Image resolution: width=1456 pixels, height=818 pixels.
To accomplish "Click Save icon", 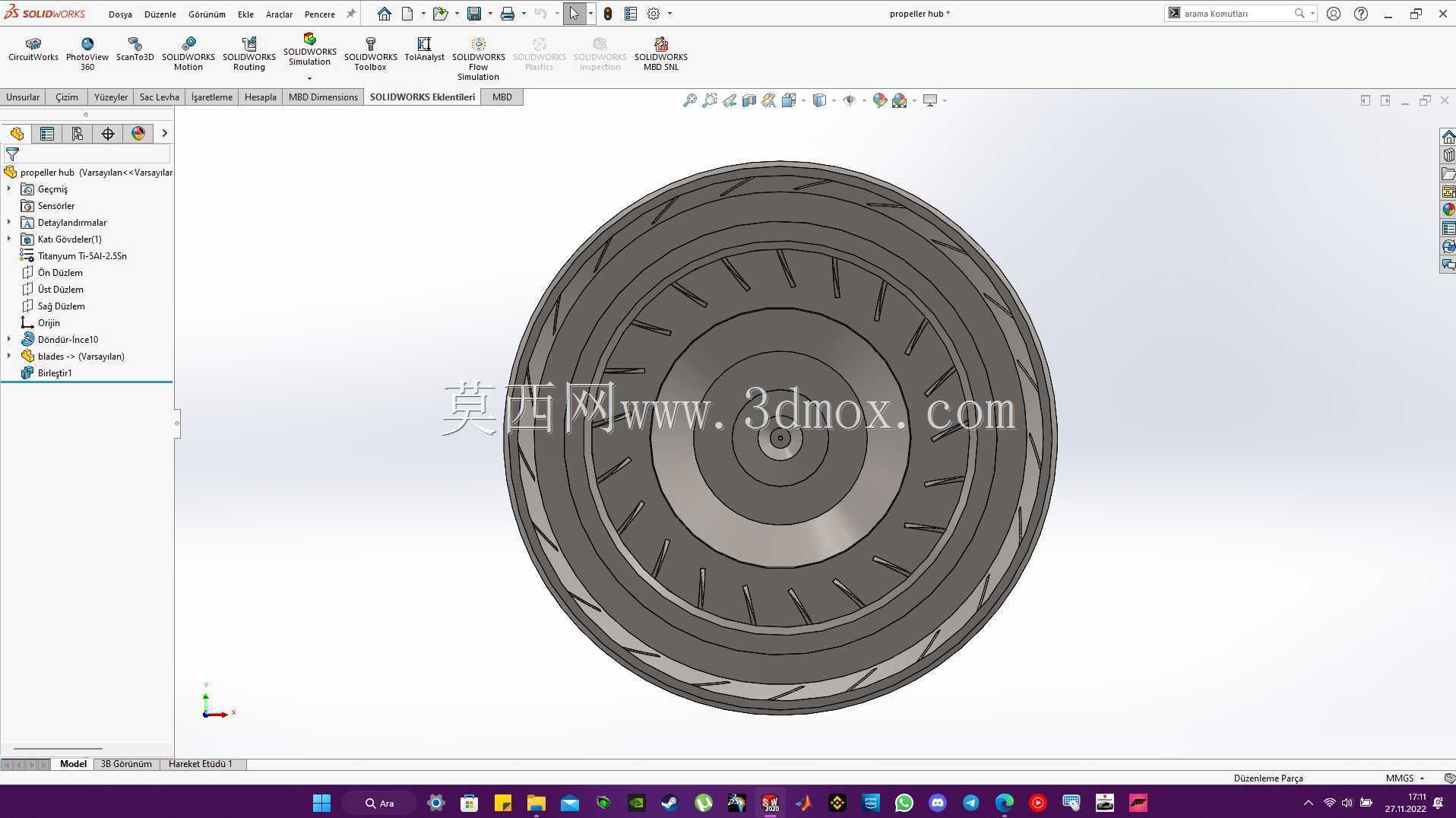I will pos(474,14).
